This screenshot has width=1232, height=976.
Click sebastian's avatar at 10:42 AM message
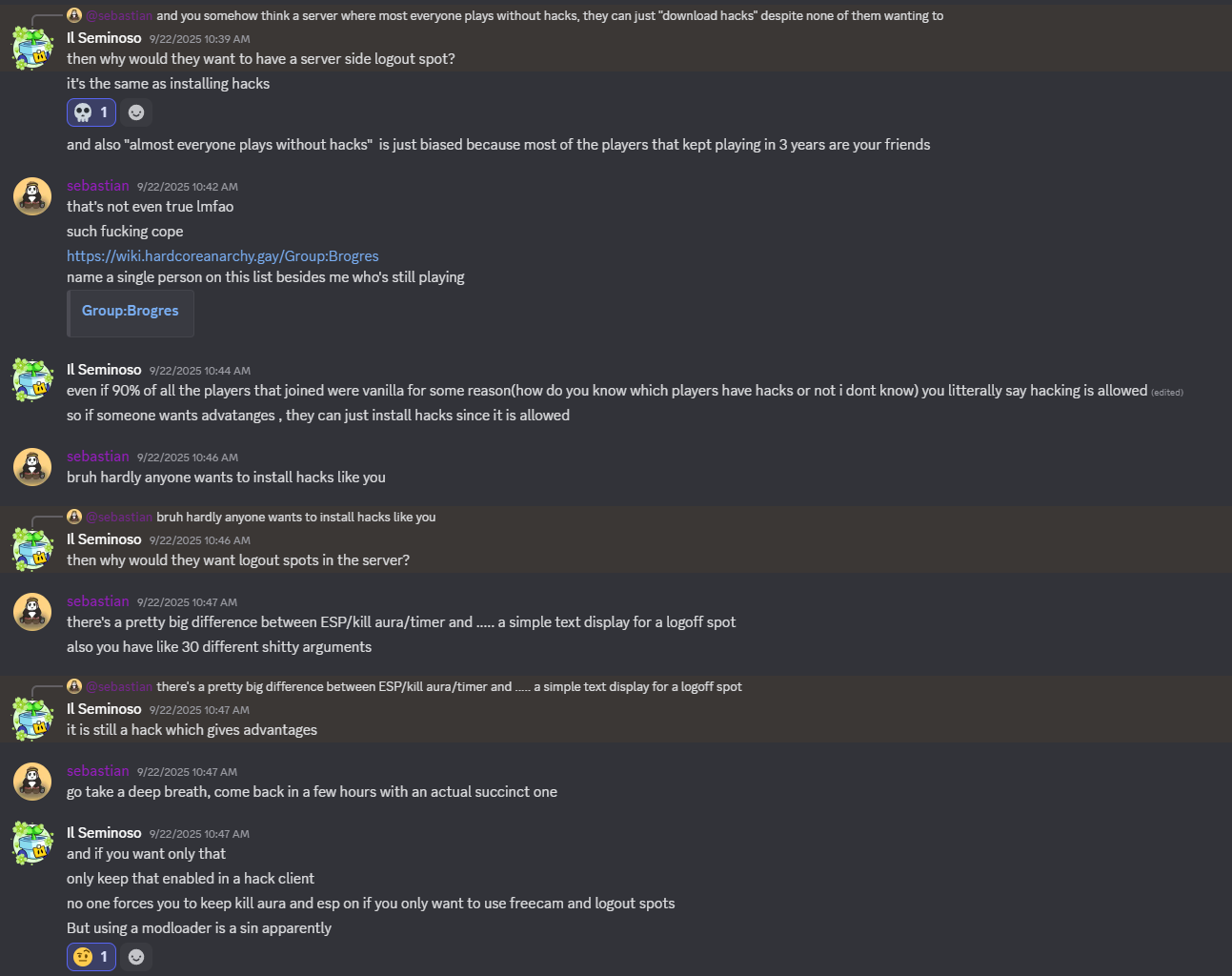point(32,196)
